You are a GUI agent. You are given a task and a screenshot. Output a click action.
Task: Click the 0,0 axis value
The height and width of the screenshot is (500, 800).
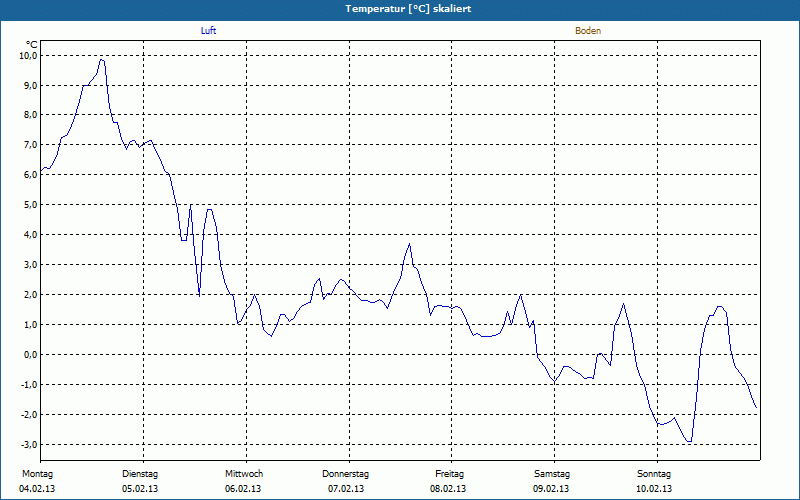click(31, 355)
